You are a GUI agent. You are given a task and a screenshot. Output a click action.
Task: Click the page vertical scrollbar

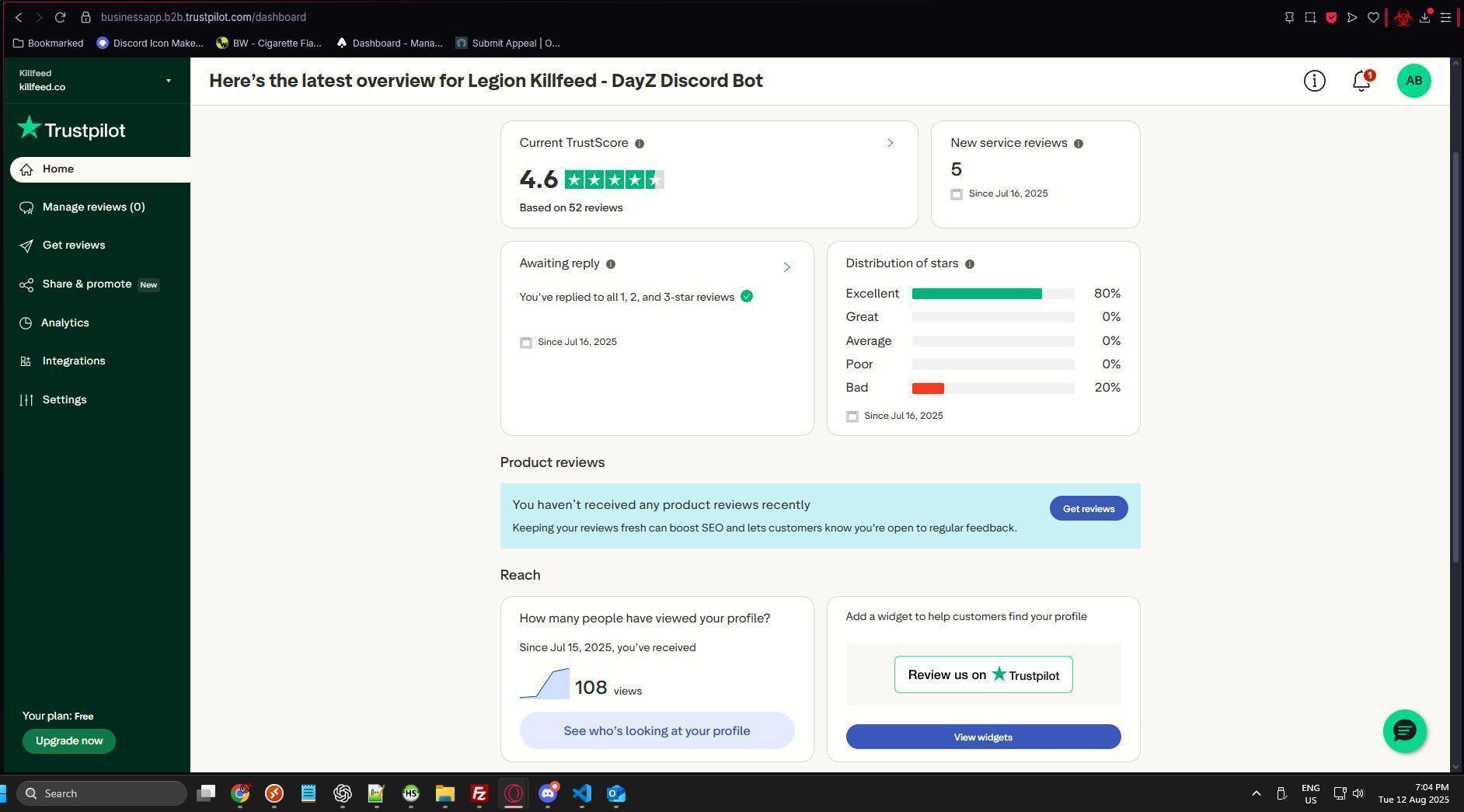1457,357
